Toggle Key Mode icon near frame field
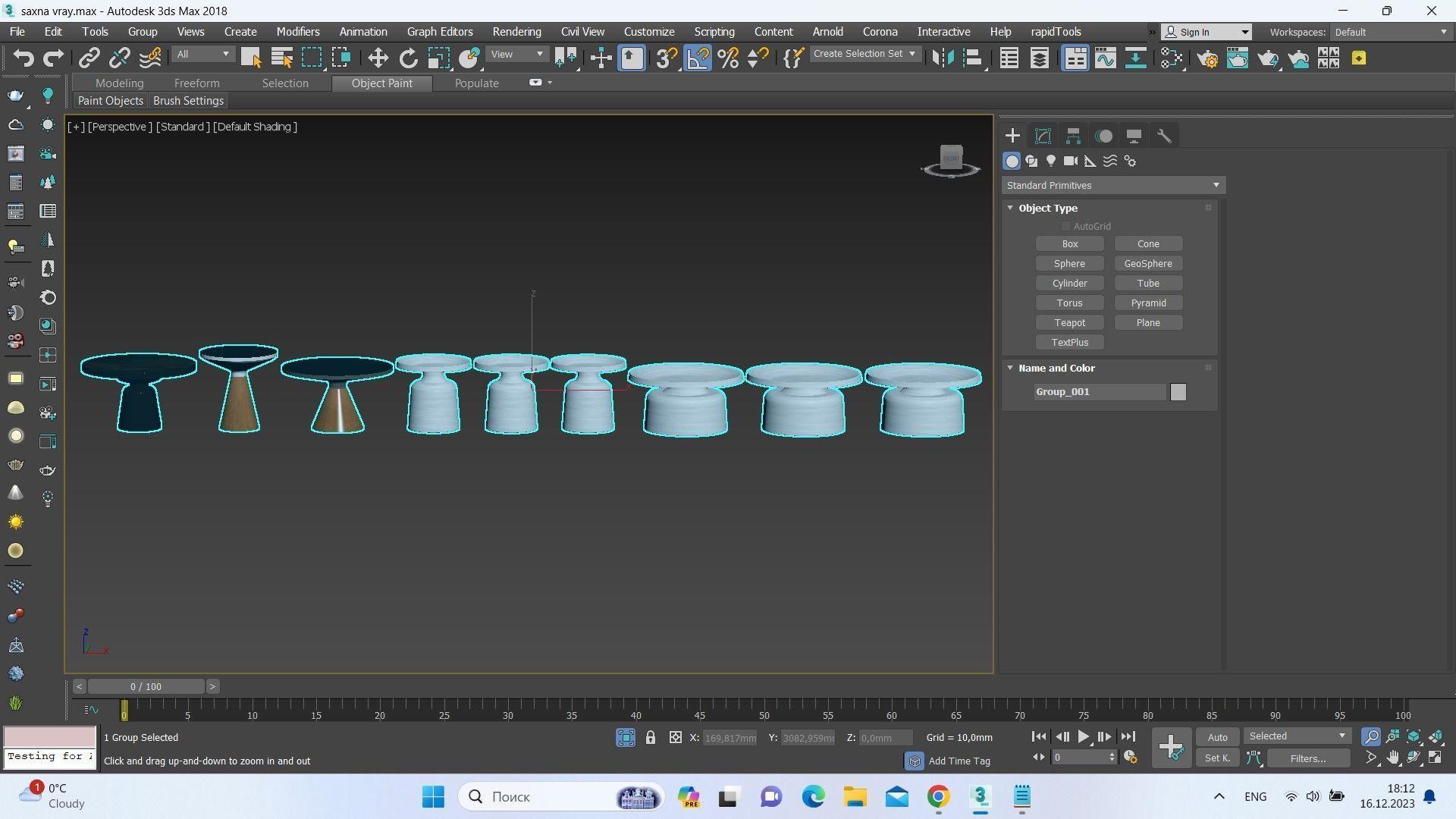 click(x=1039, y=757)
